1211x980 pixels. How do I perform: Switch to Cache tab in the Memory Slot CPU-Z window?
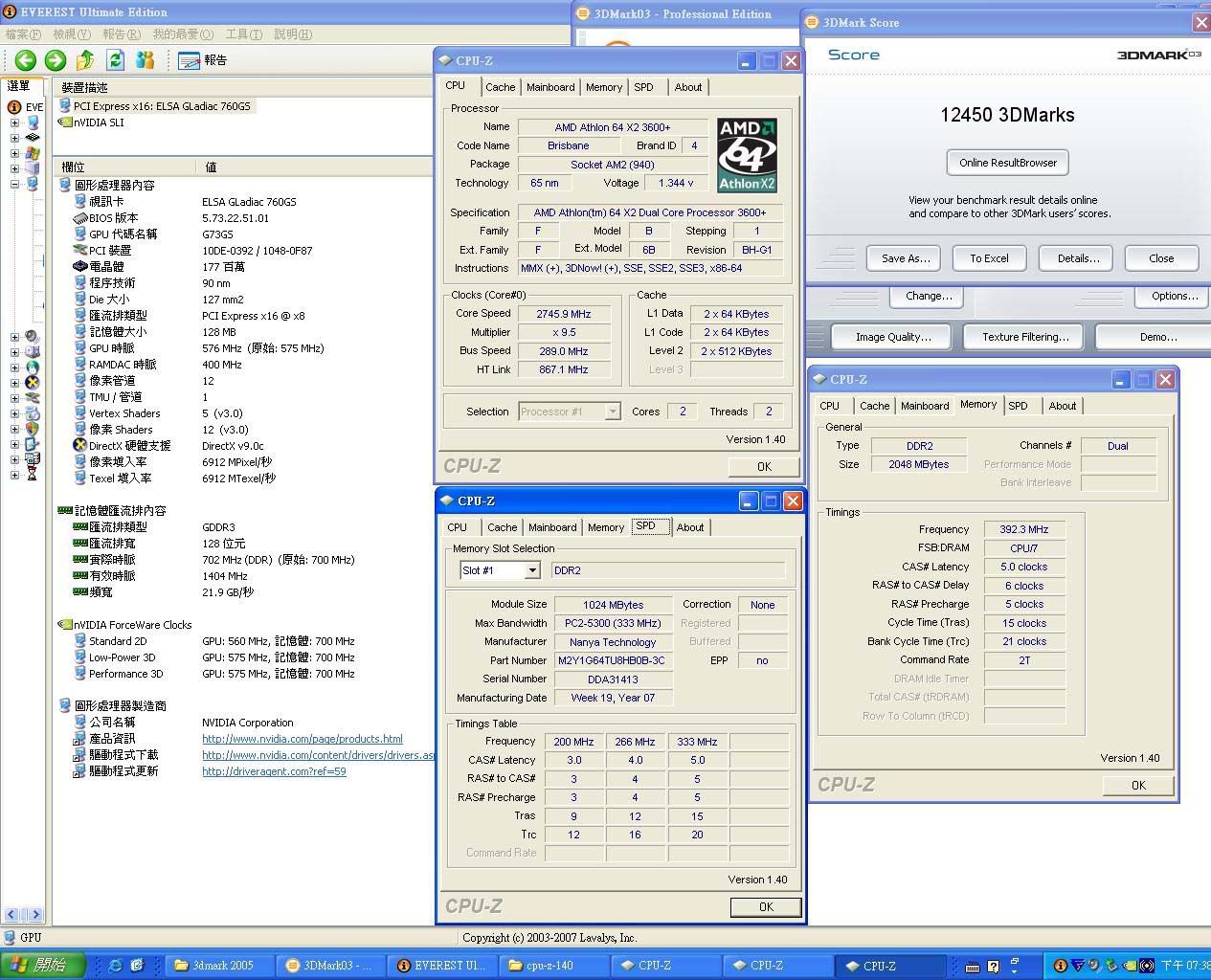coord(502,527)
